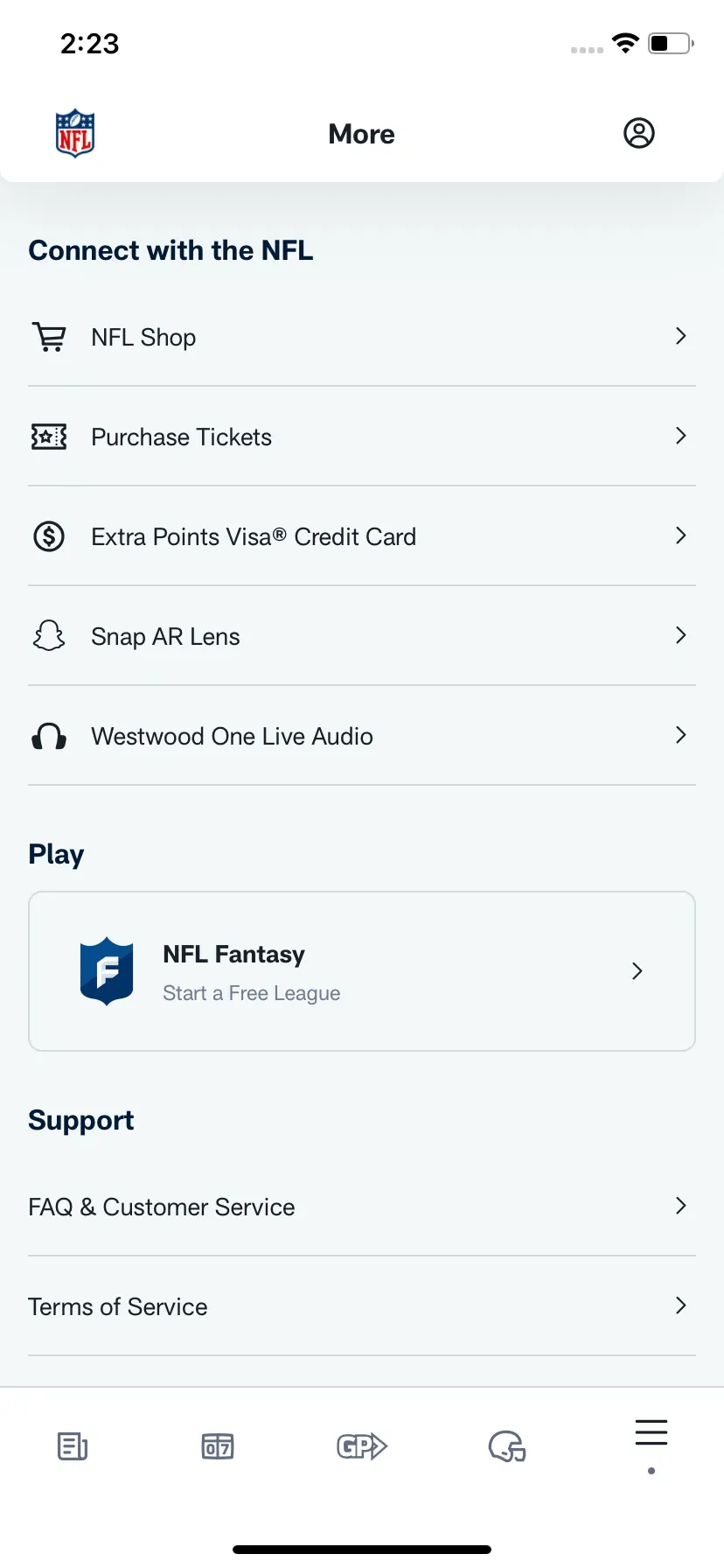Open the user profile icon
This screenshot has width=724, height=1568.
click(638, 133)
